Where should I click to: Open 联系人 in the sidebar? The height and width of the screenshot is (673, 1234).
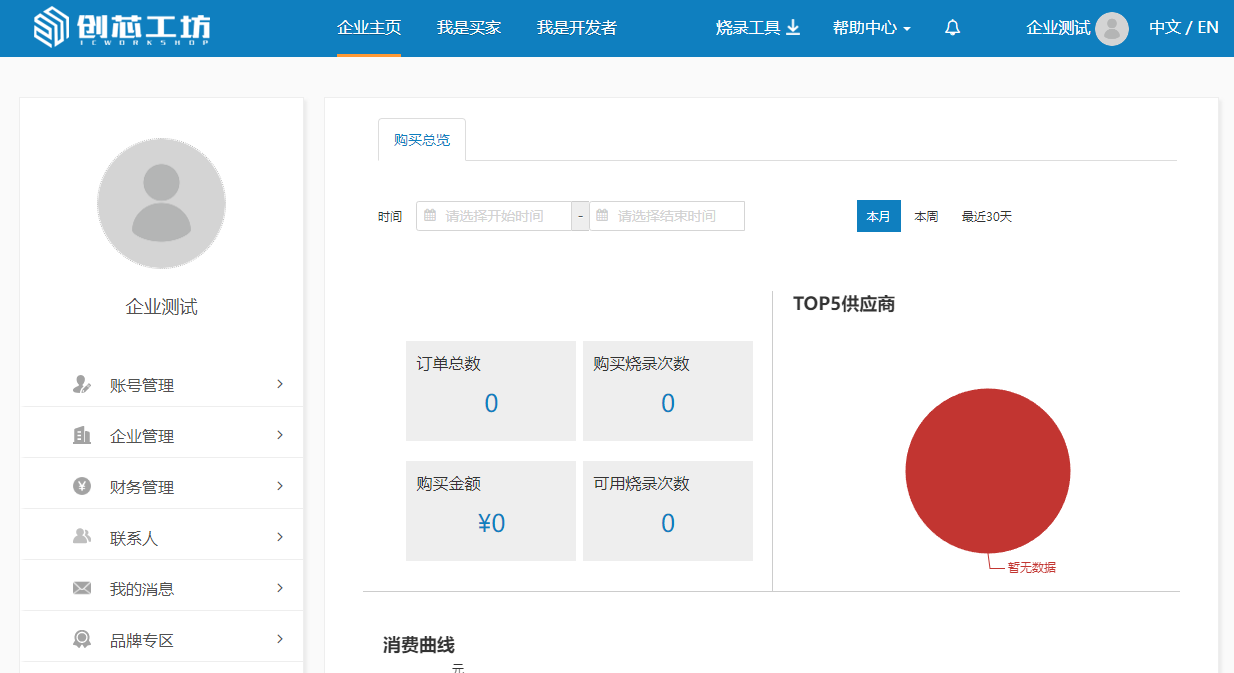point(162,538)
